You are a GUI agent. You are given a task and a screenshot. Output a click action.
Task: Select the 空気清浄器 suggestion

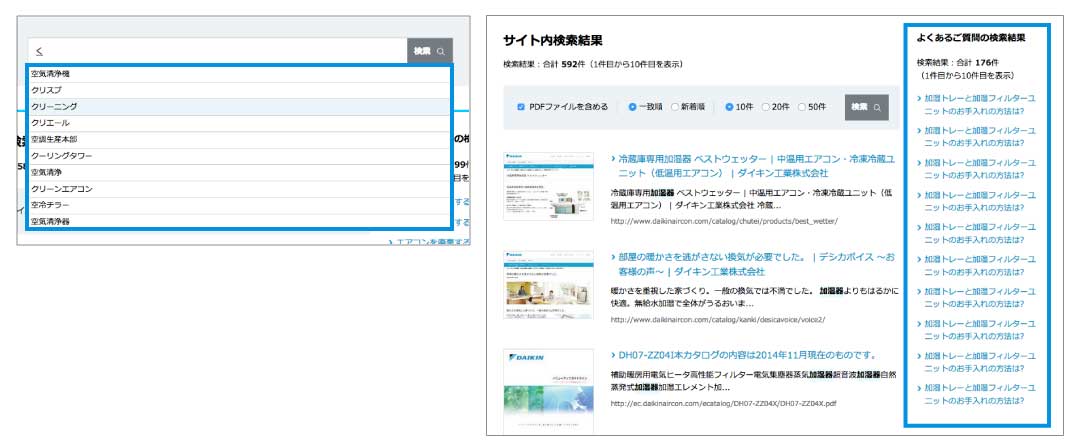tap(239, 221)
